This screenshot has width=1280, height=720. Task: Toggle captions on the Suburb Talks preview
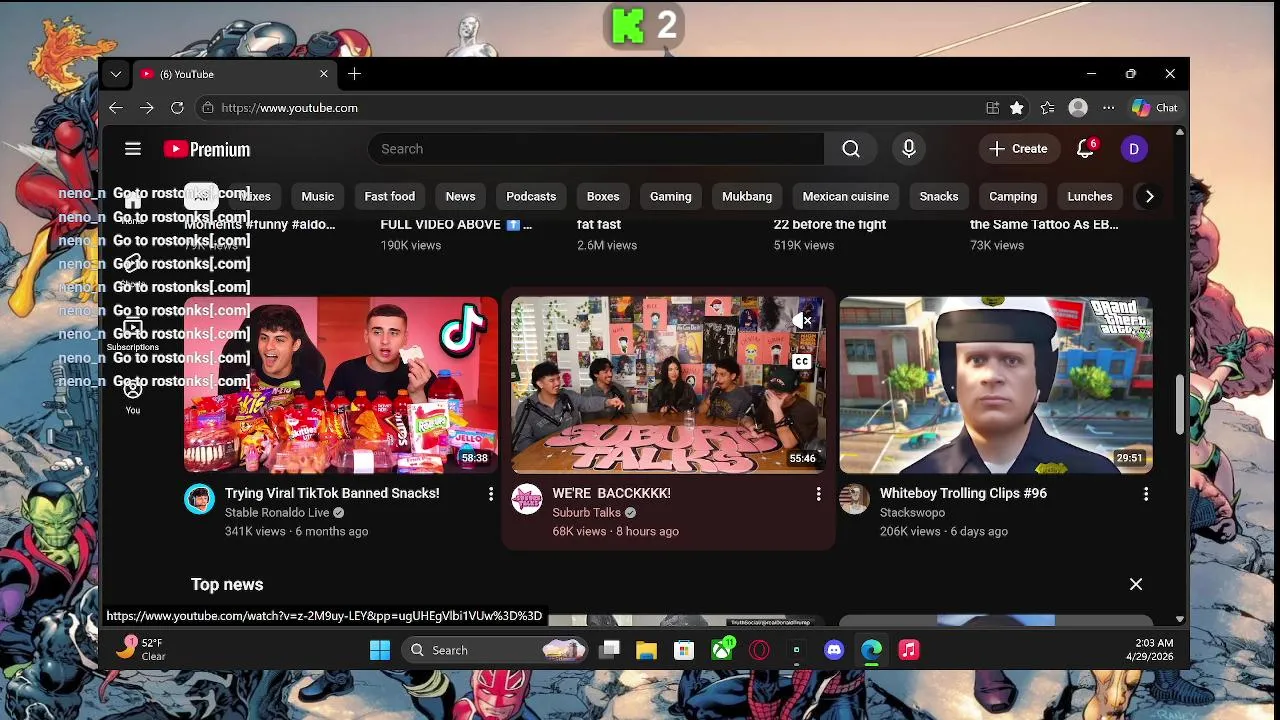pyautogui.click(x=802, y=362)
